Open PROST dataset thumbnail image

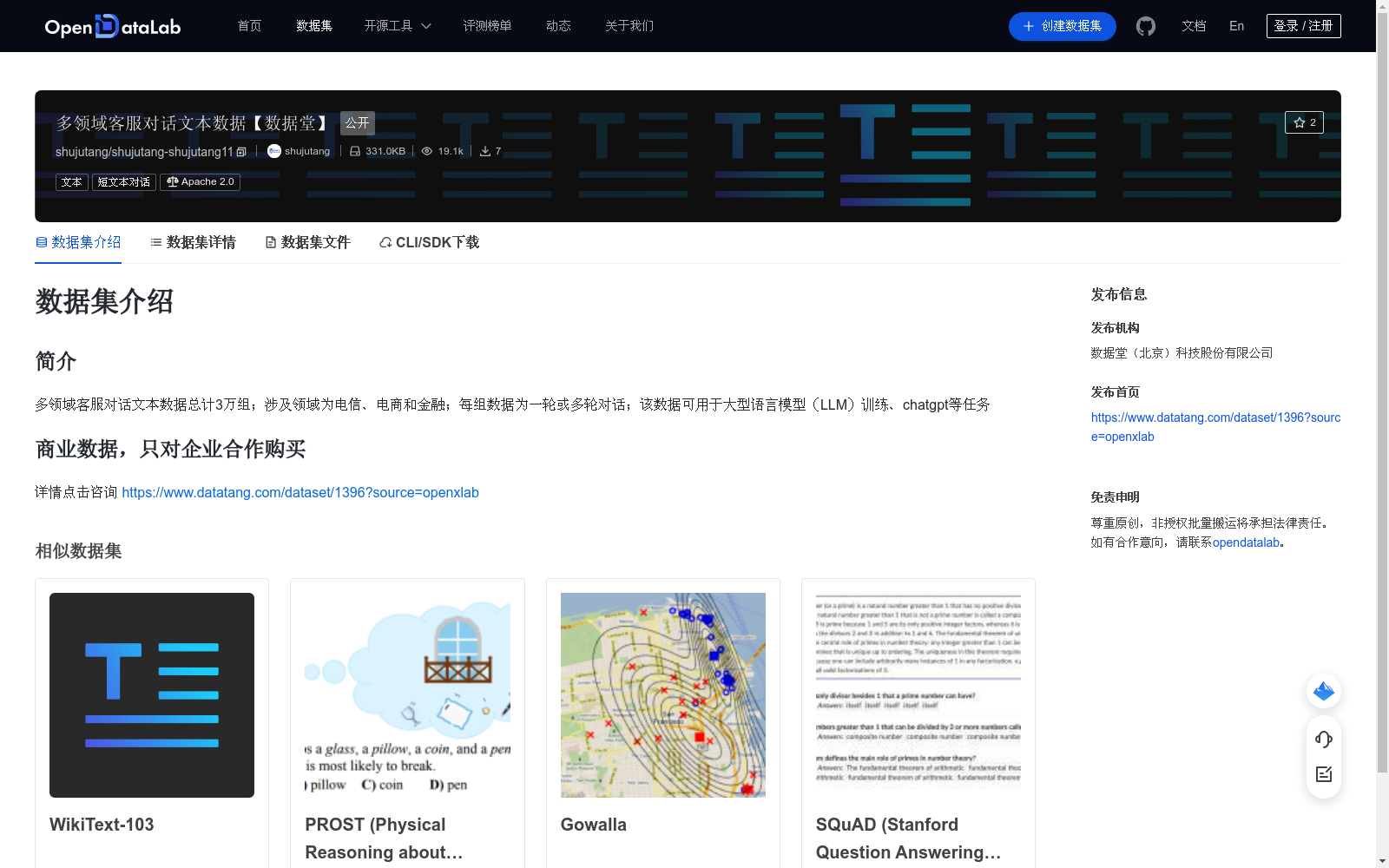407,695
